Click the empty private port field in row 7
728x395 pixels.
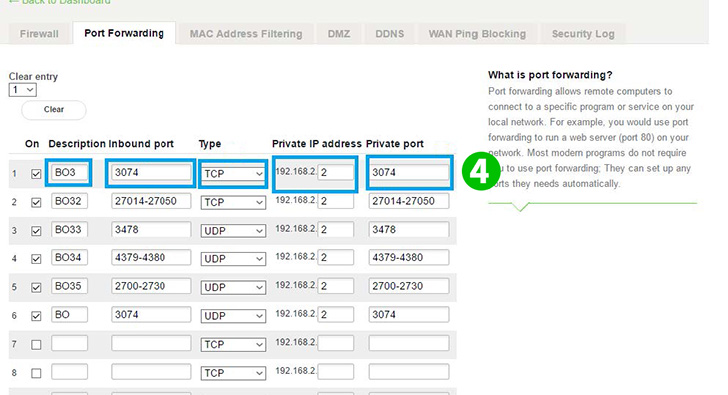click(x=409, y=343)
